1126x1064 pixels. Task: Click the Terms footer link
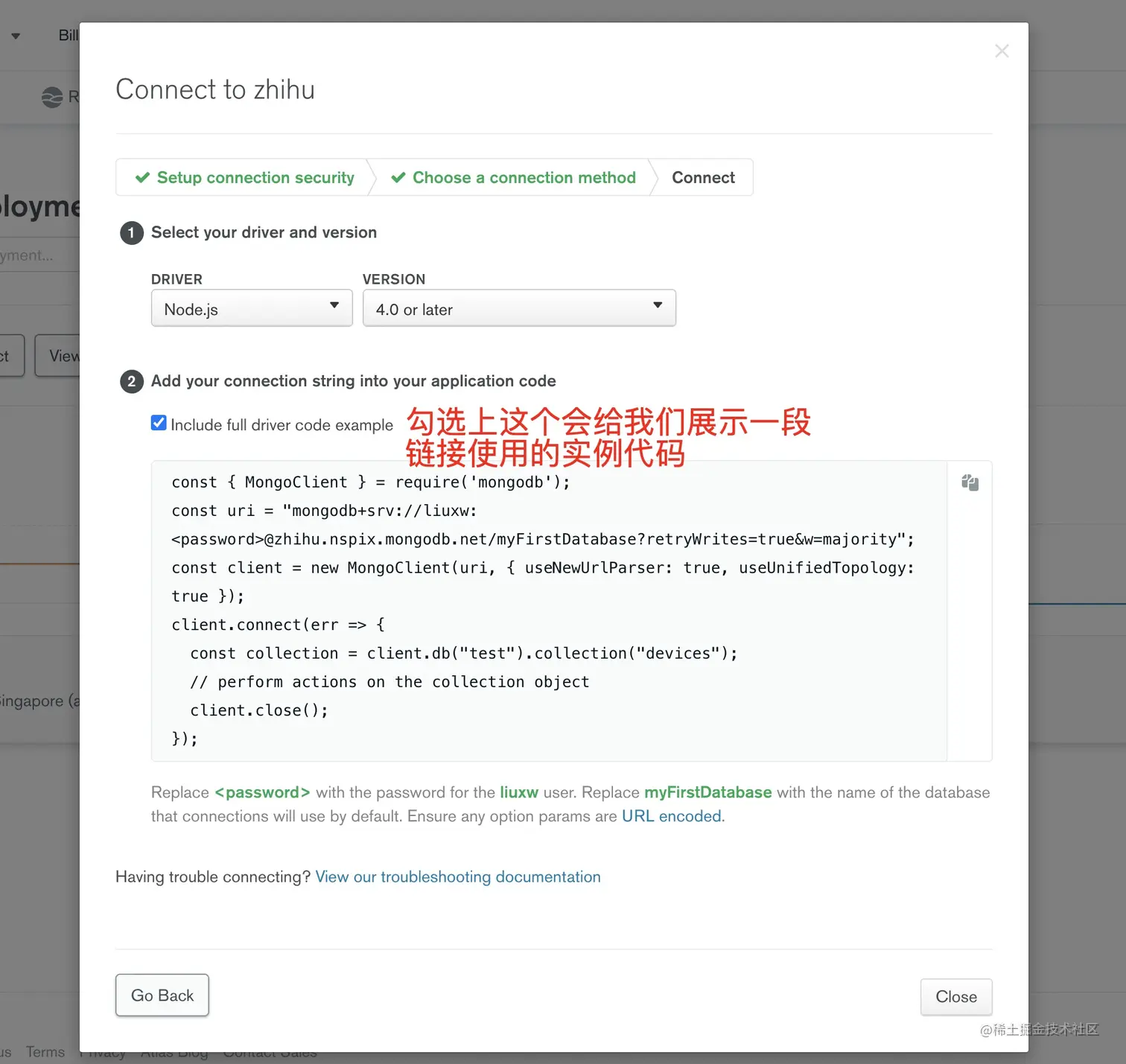coord(45,1051)
